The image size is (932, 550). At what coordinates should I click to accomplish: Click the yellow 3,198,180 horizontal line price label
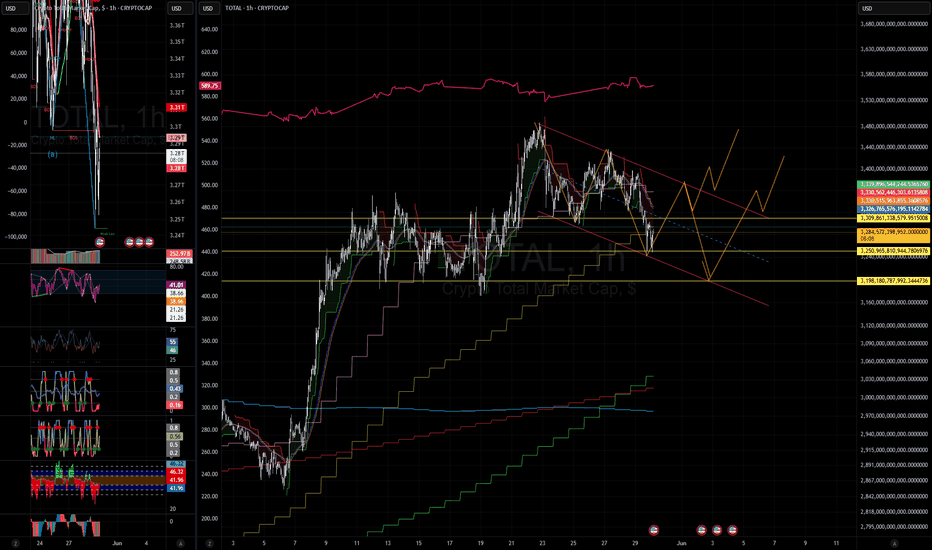tap(893, 281)
